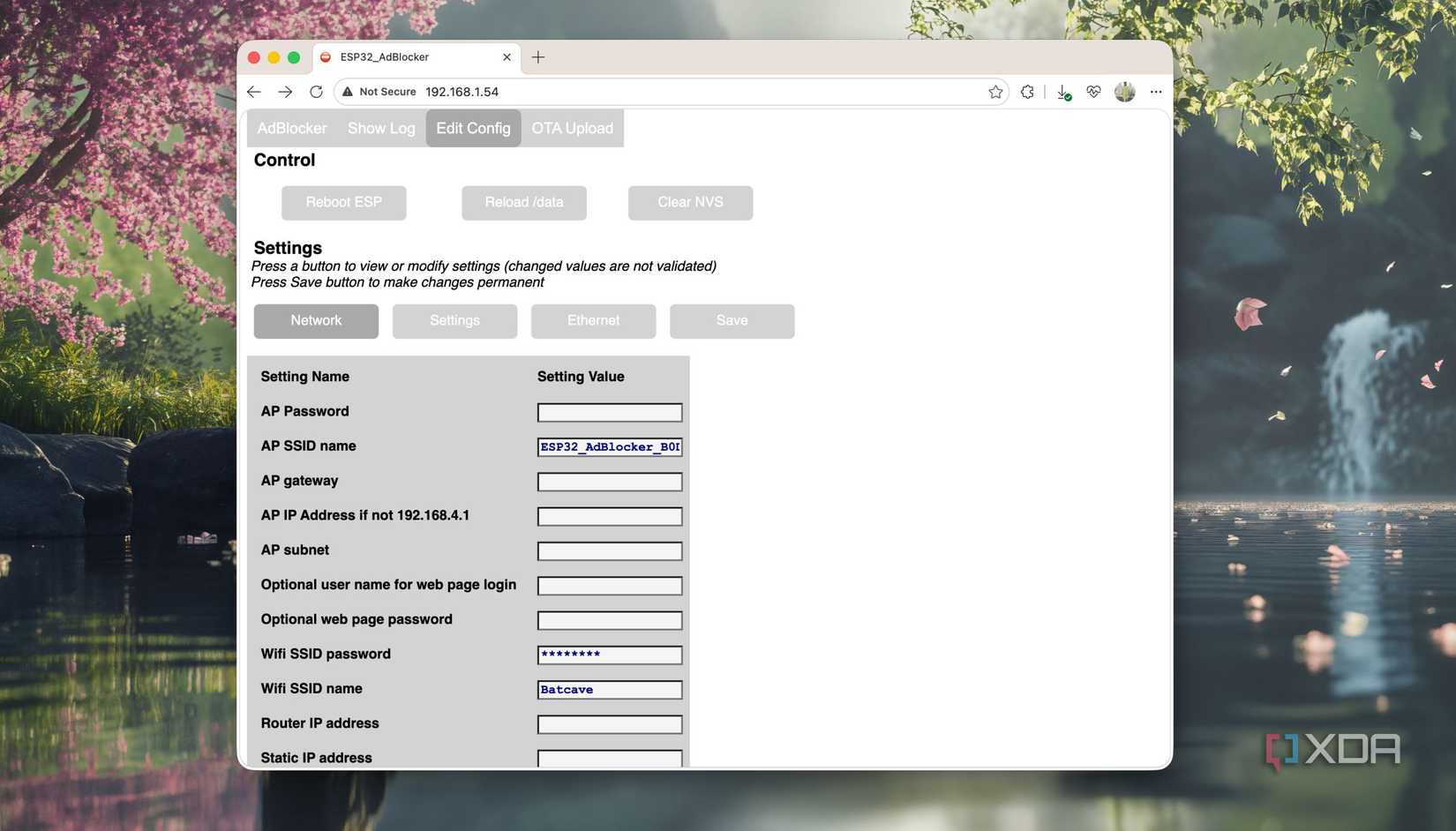Screen dimensions: 1456x831
Task: Focus the AP IP Address field
Action: pos(610,516)
